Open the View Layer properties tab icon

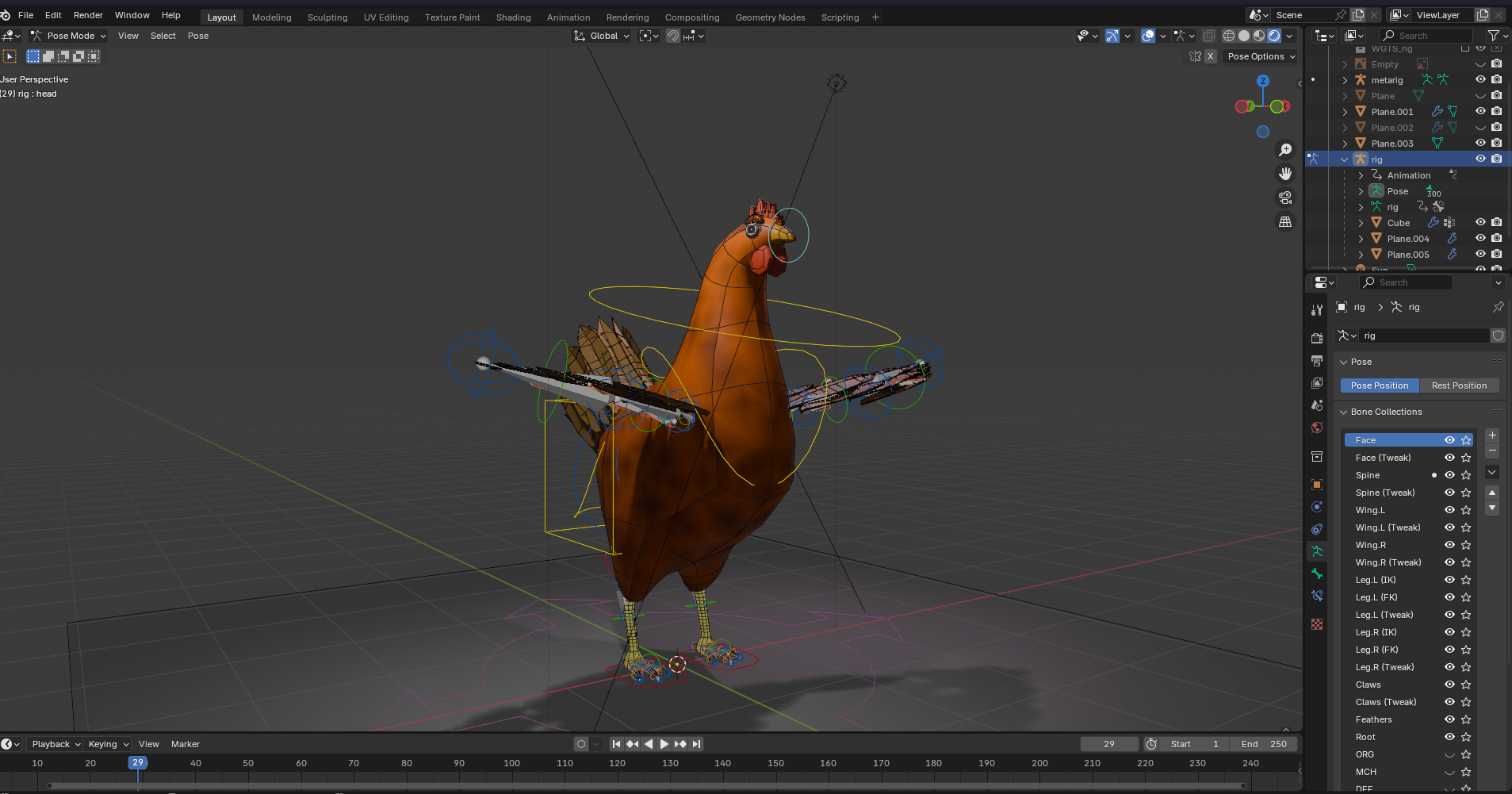point(1317,382)
